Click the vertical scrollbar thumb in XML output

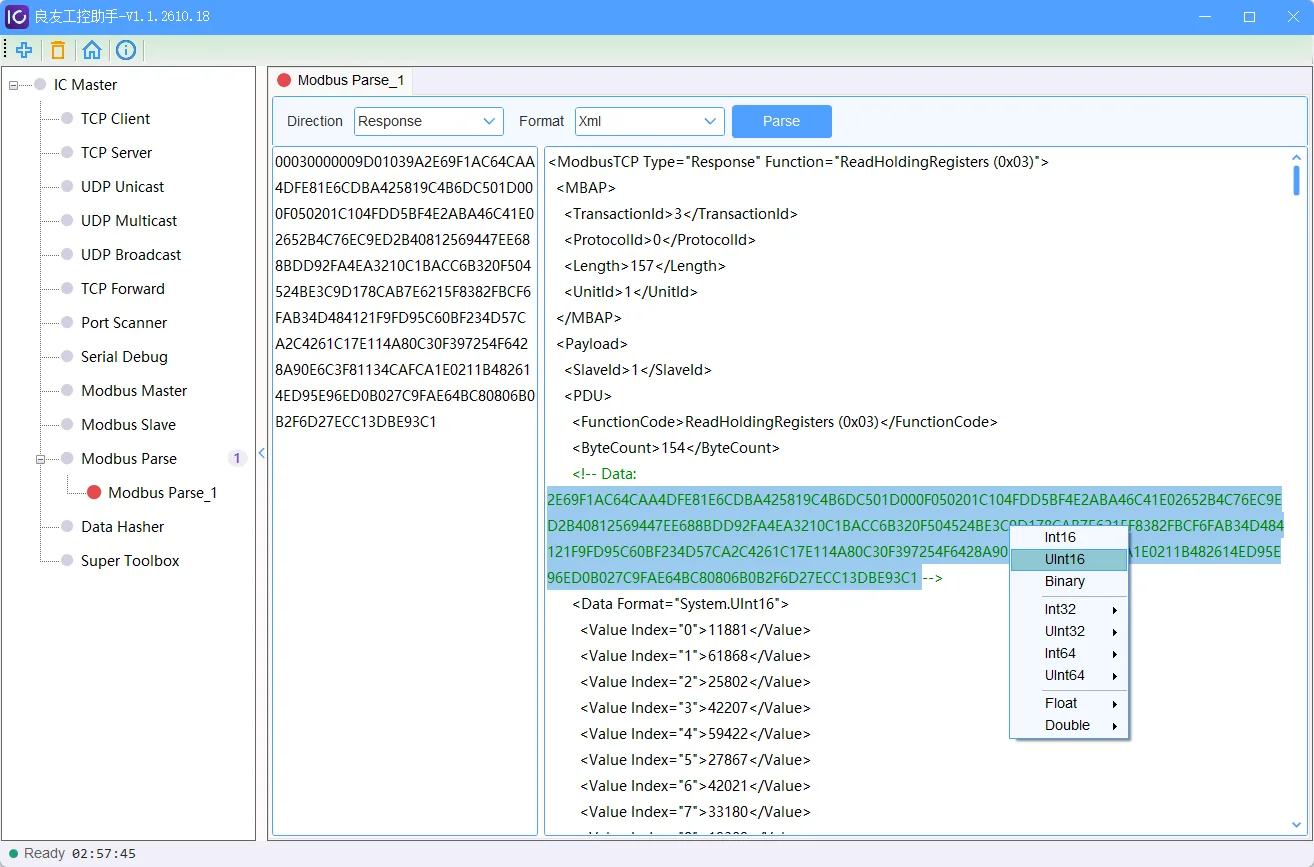[1296, 180]
